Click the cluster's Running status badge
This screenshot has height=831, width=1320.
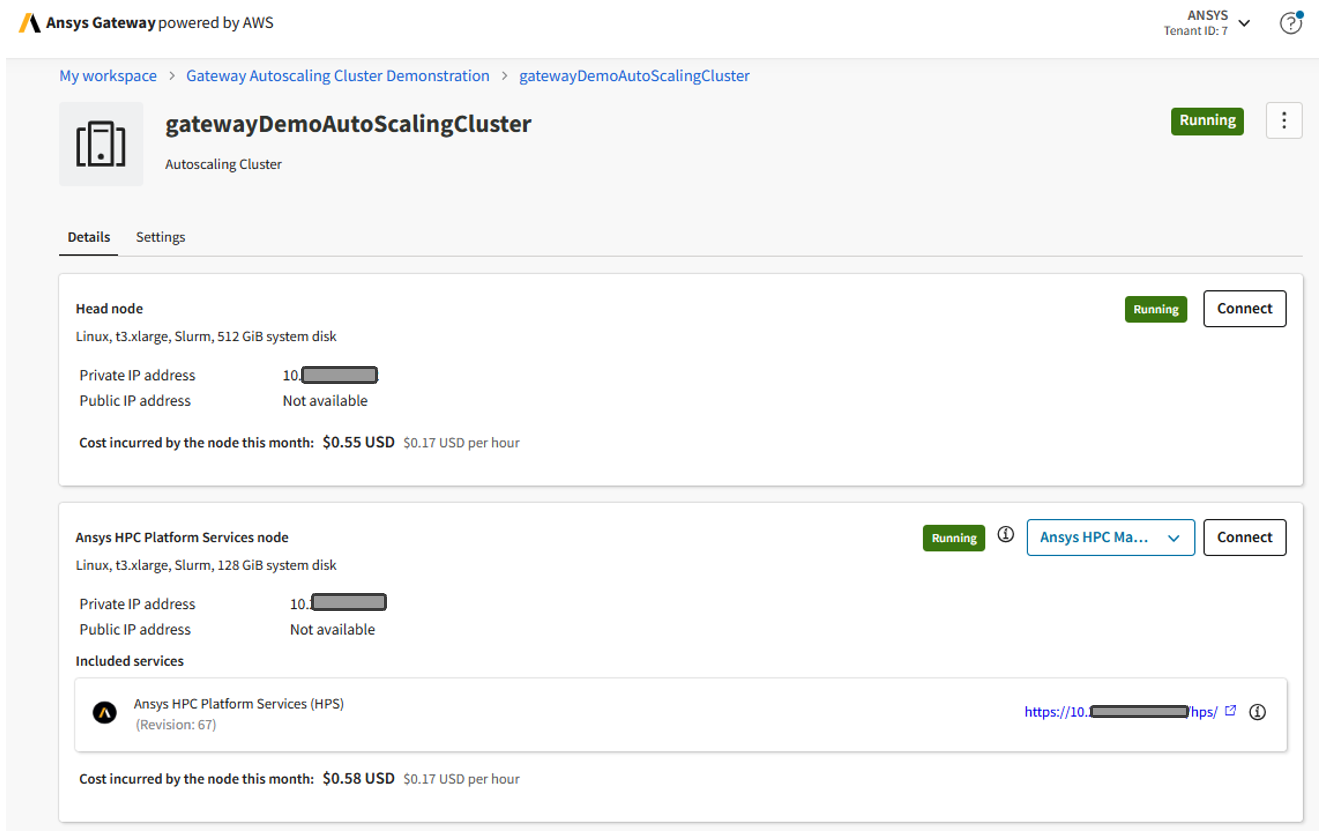[1207, 120]
